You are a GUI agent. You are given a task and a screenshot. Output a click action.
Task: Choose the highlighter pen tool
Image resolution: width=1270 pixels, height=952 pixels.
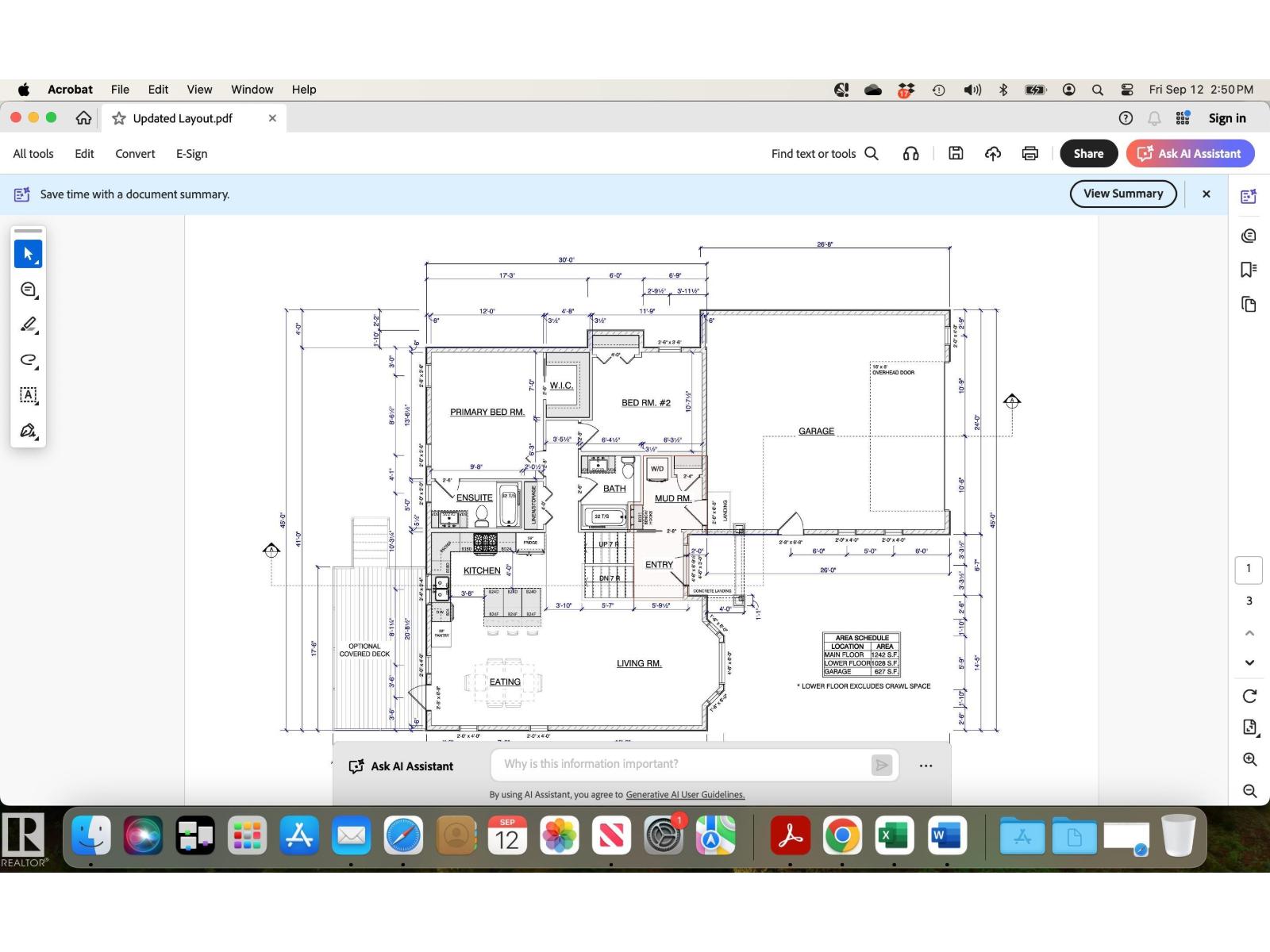[28, 324]
